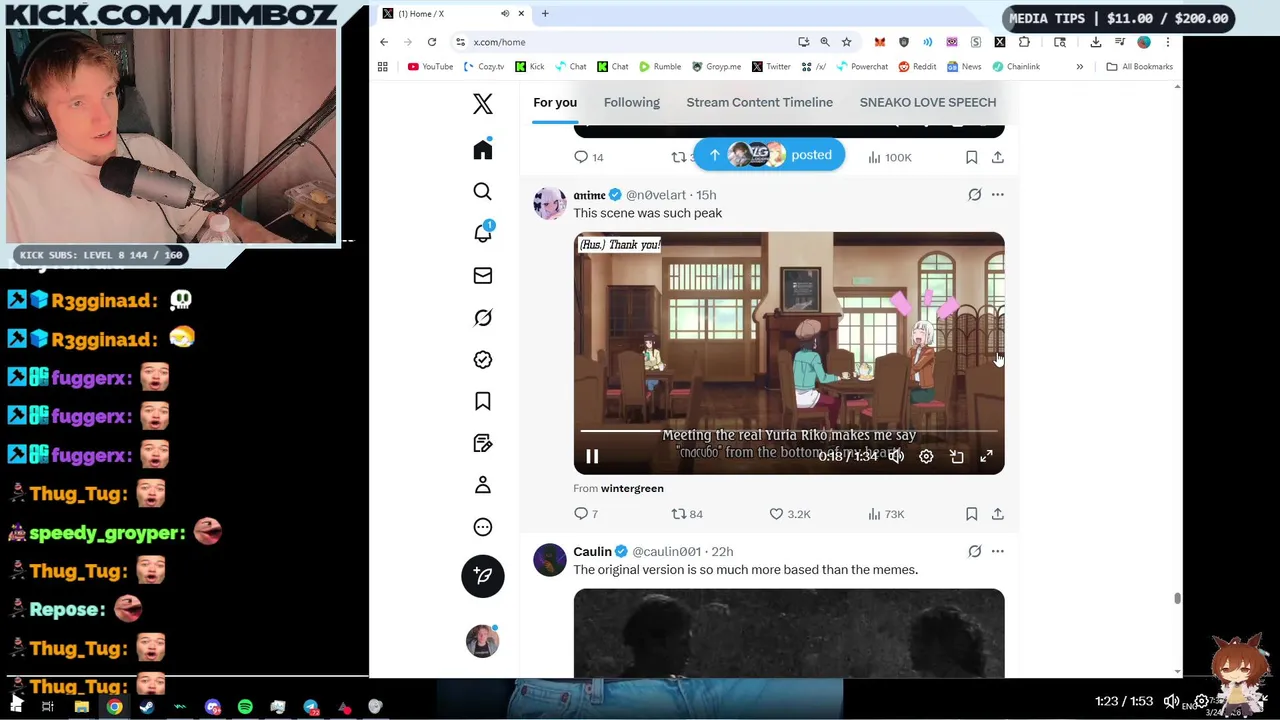
Task: Go to Home in the X sidebar
Action: point(482,149)
